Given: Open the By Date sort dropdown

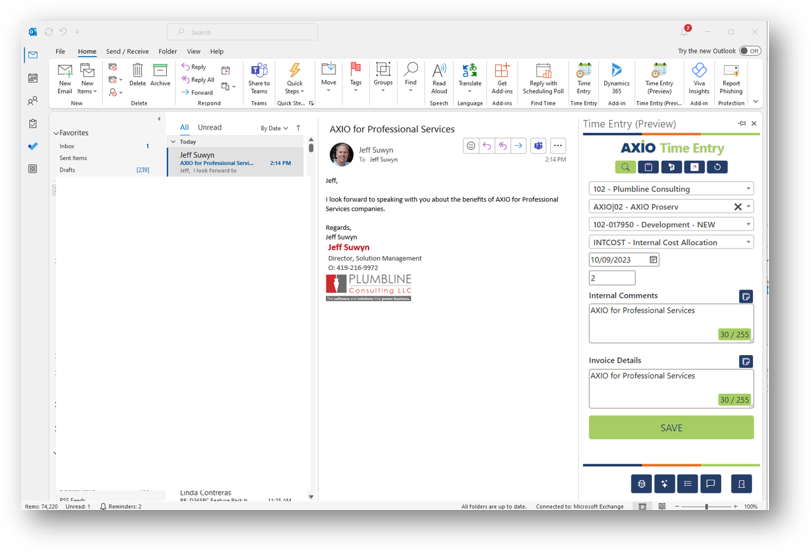Looking at the screenshot, I should (274, 128).
